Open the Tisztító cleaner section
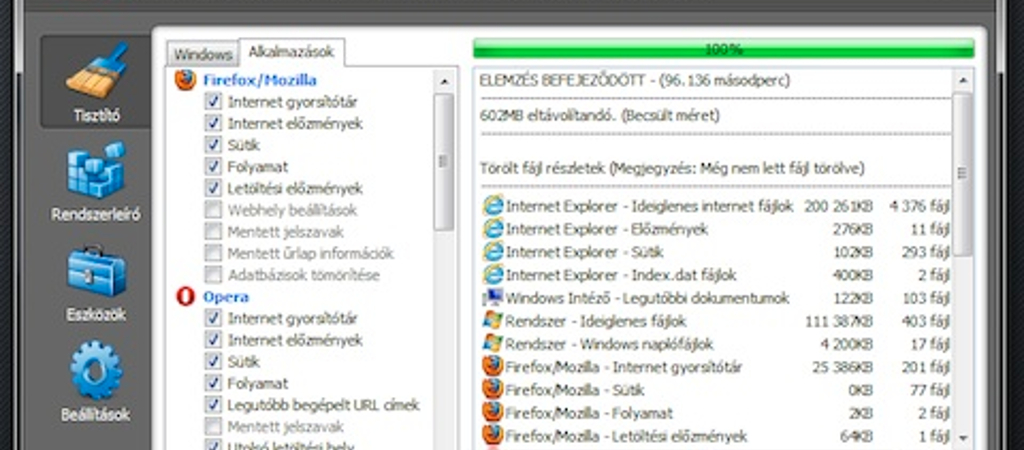Image resolution: width=1024 pixels, height=450 pixels. pos(96,82)
